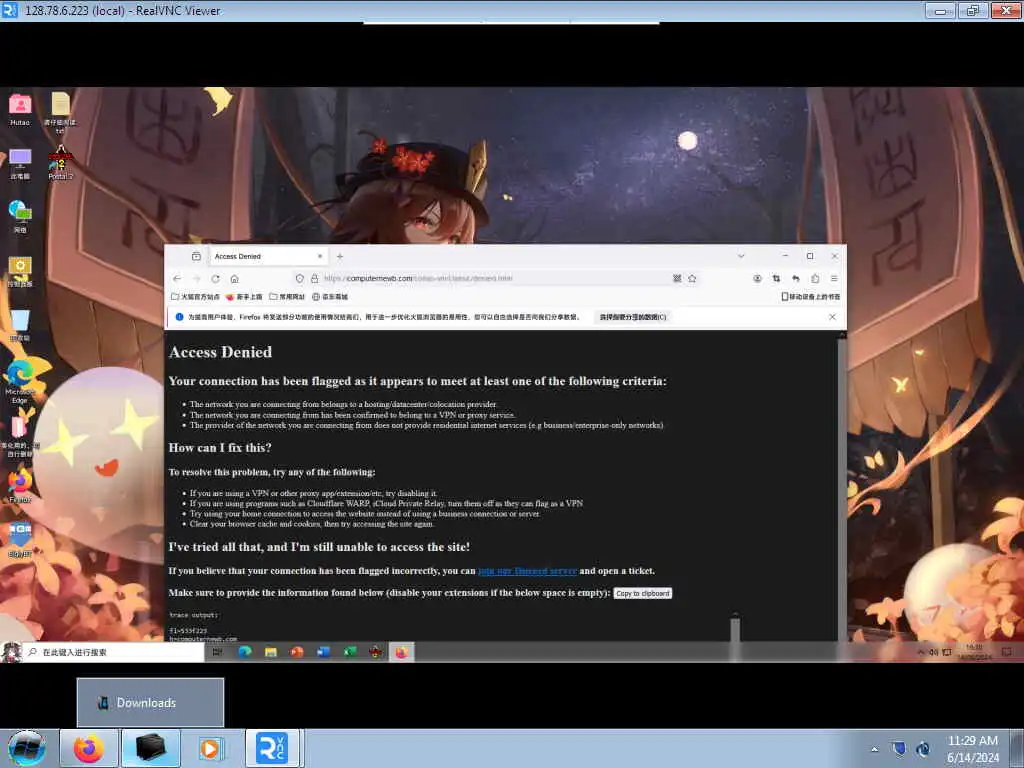Click the padlock site security icon
The width and height of the screenshot is (1024, 768).
pyautogui.click(x=314, y=278)
